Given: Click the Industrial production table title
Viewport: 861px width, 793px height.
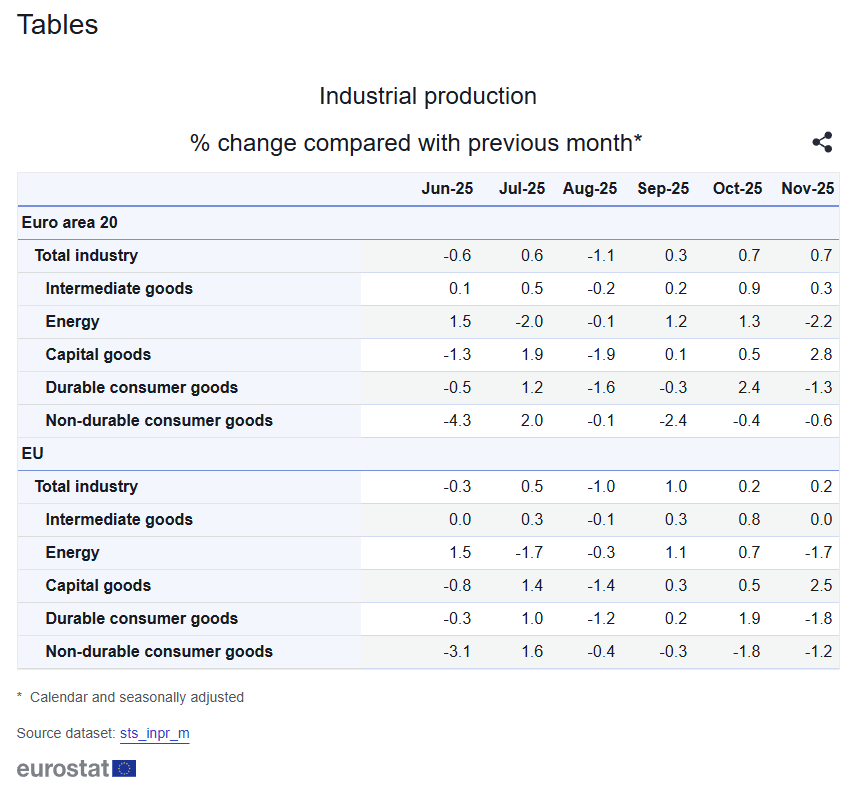Looking at the screenshot, I should pos(427,96).
